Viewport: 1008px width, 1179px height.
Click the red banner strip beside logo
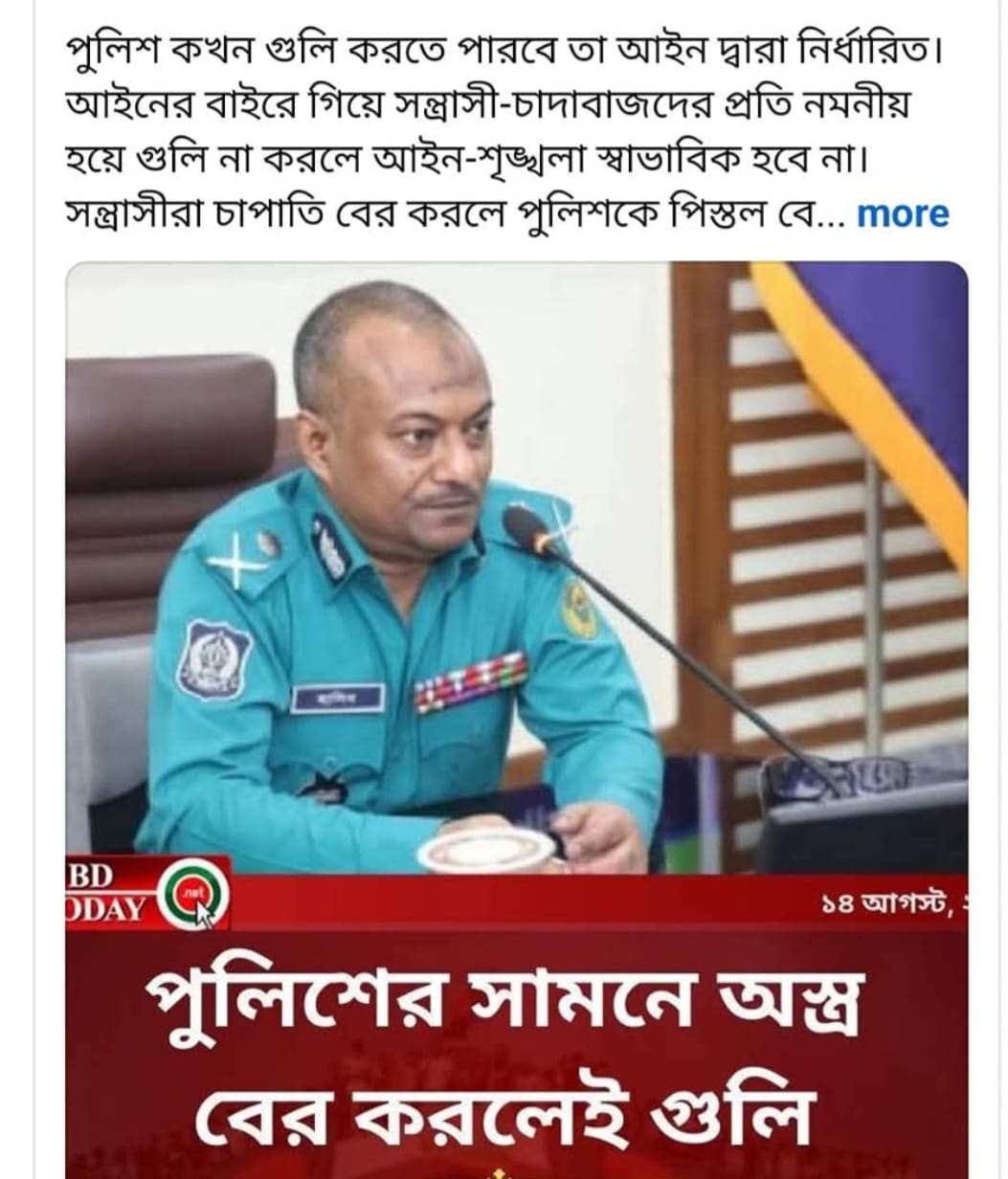[x=599, y=901]
